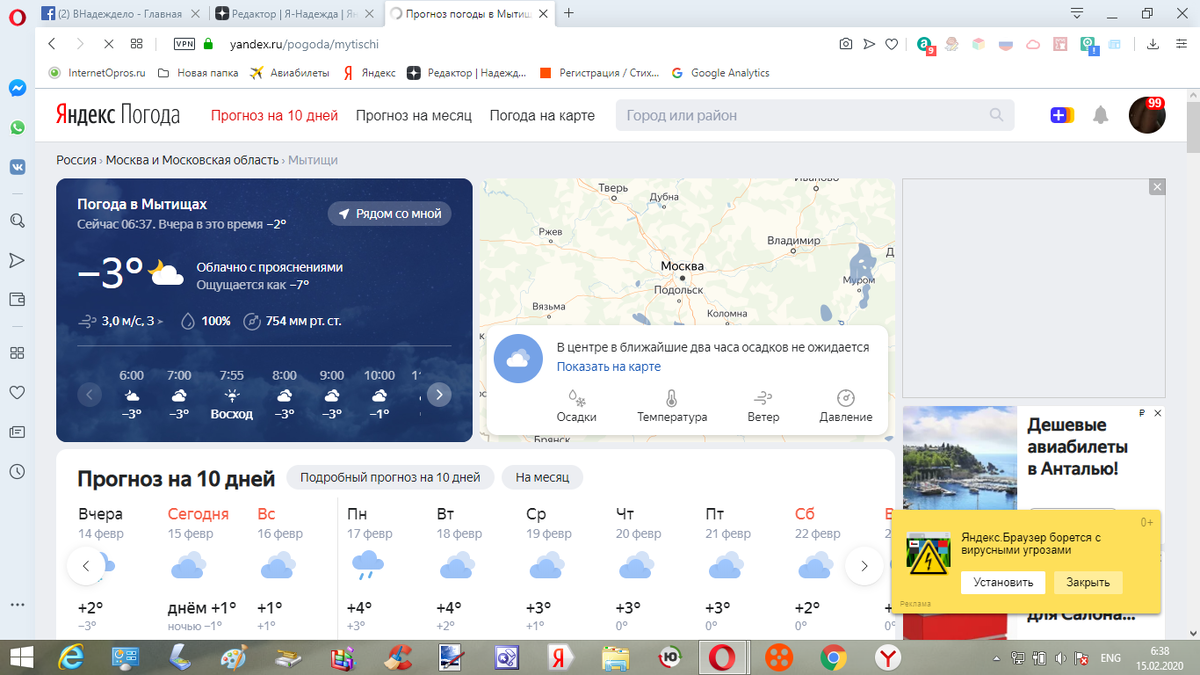Open the sidebar Flow send icon
This screenshot has height=675, width=1200.
pos(17,260)
